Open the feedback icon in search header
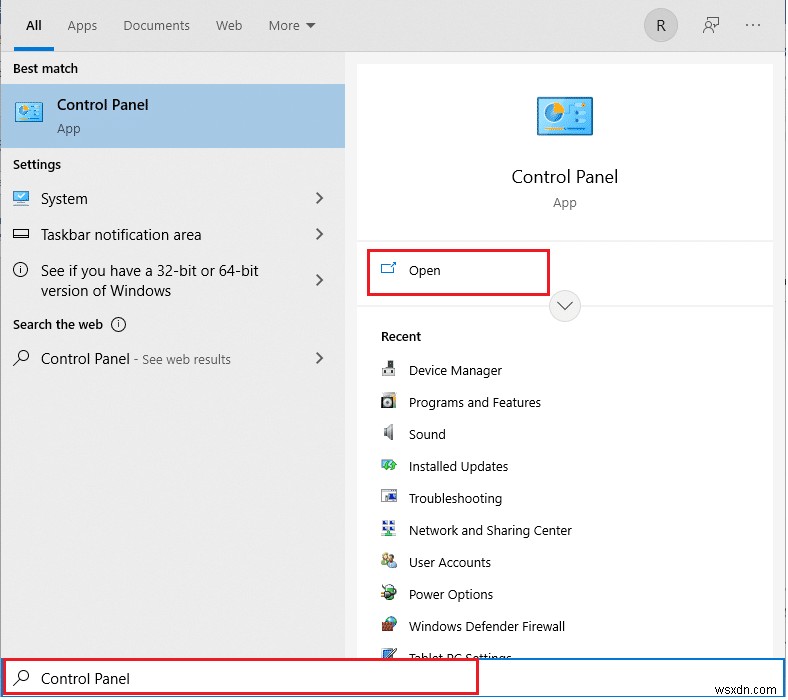This screenshot has height=700, width=788. 711,26
